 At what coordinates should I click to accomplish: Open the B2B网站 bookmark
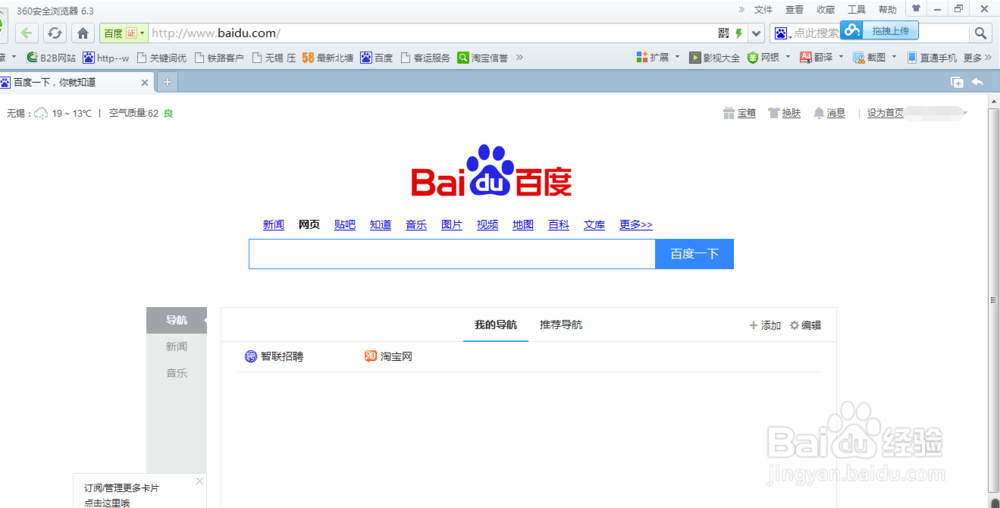[51, 58]
